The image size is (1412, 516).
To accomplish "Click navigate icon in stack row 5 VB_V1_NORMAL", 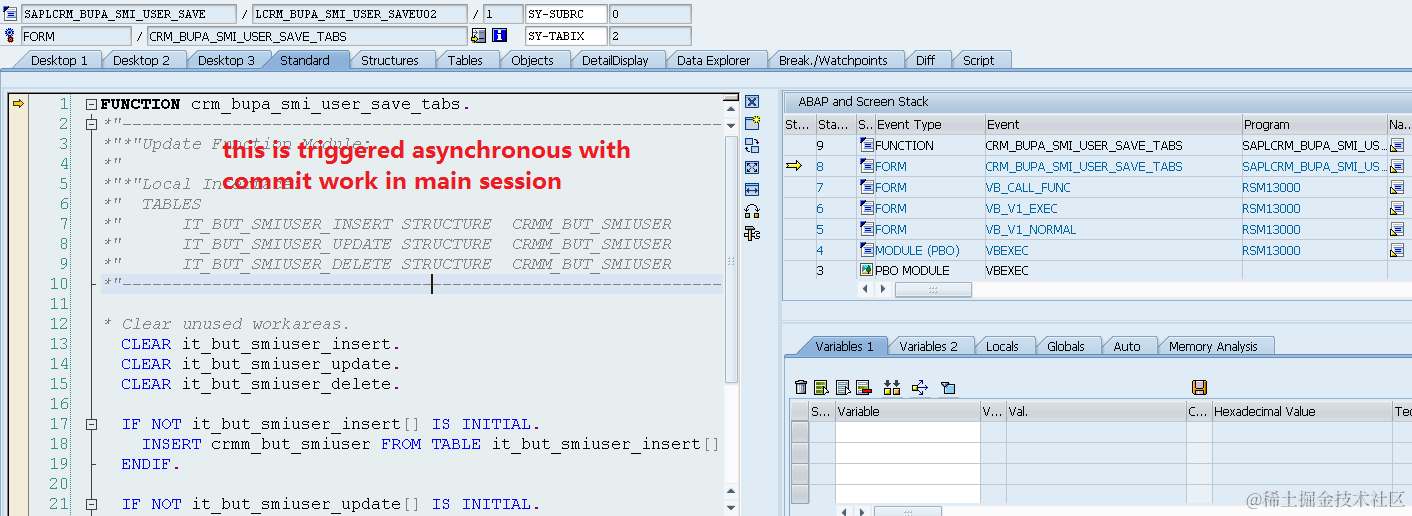I will coord(1397,230).
